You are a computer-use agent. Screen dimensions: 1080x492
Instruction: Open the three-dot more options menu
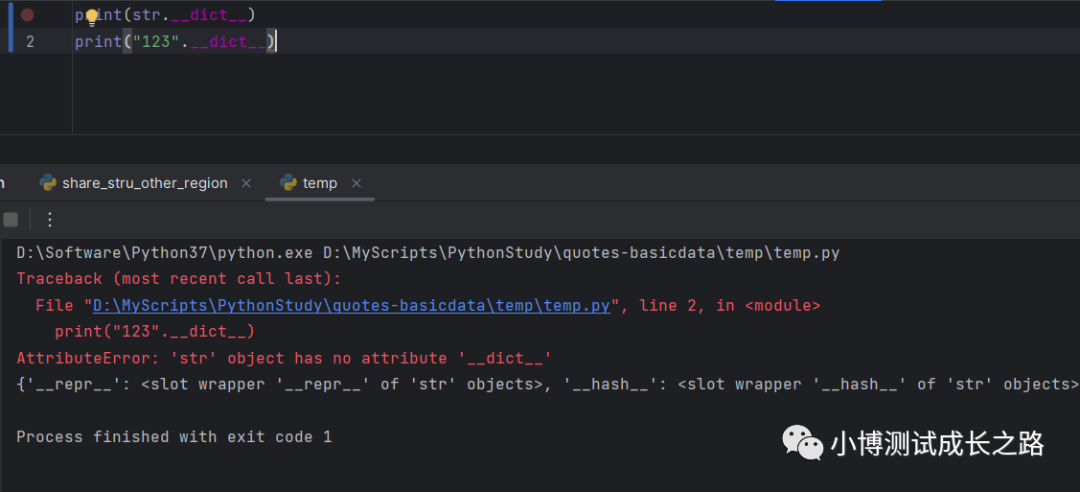[x=50, y=219]
